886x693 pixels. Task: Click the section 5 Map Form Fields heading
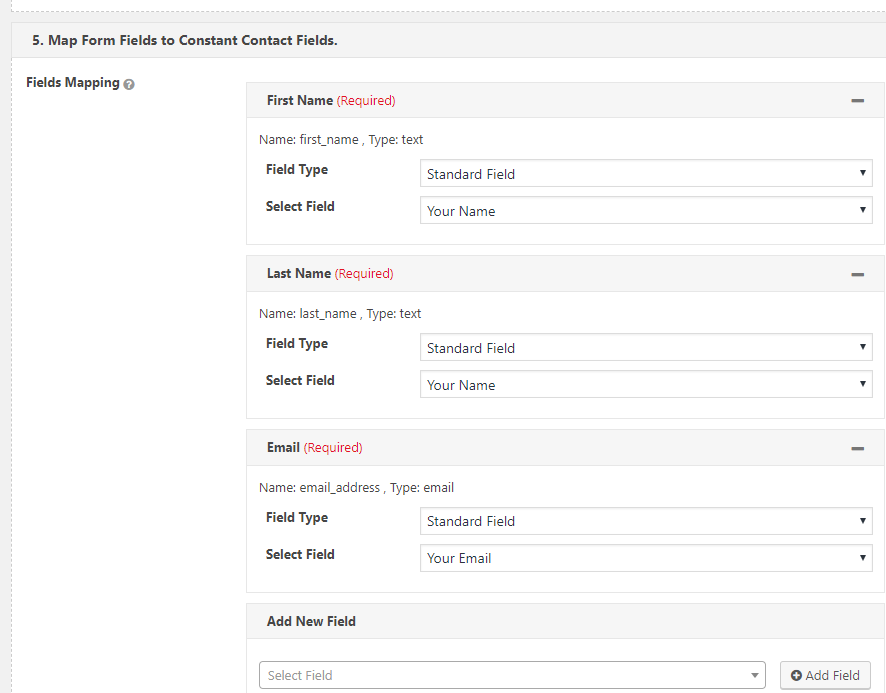point(185,40)
